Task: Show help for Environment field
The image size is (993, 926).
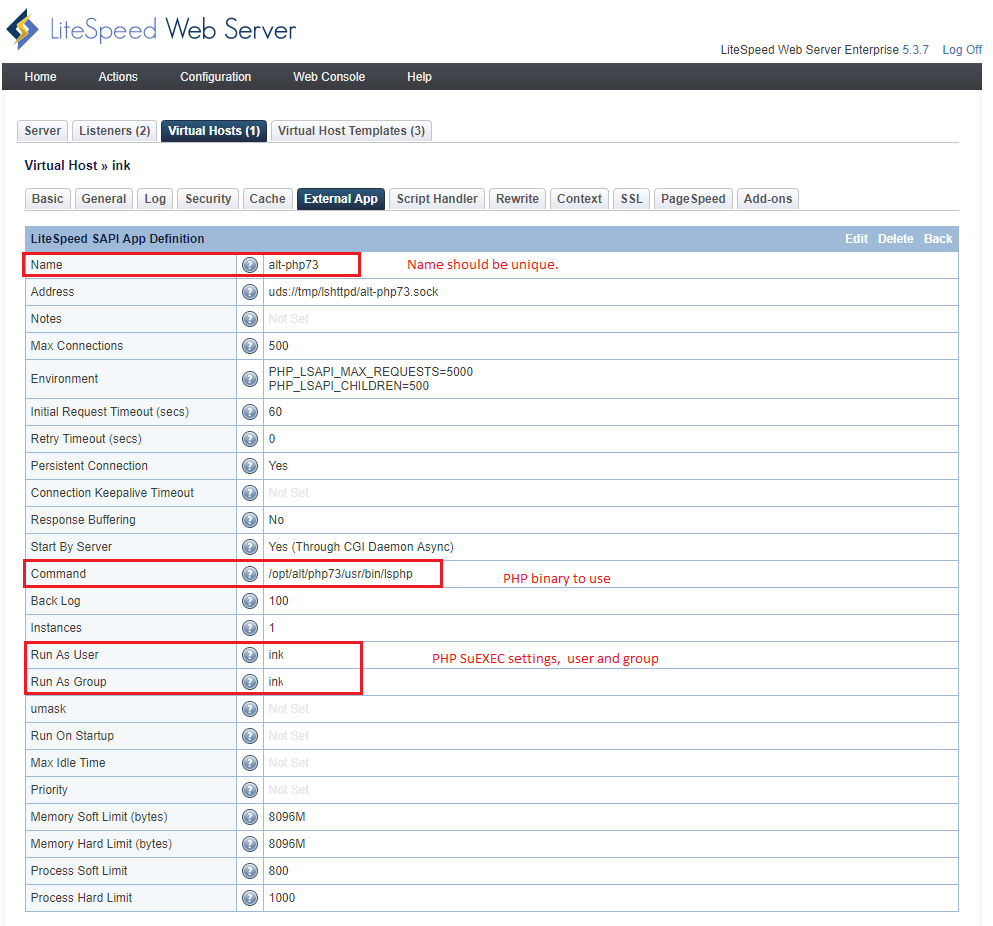Action: 250,379
